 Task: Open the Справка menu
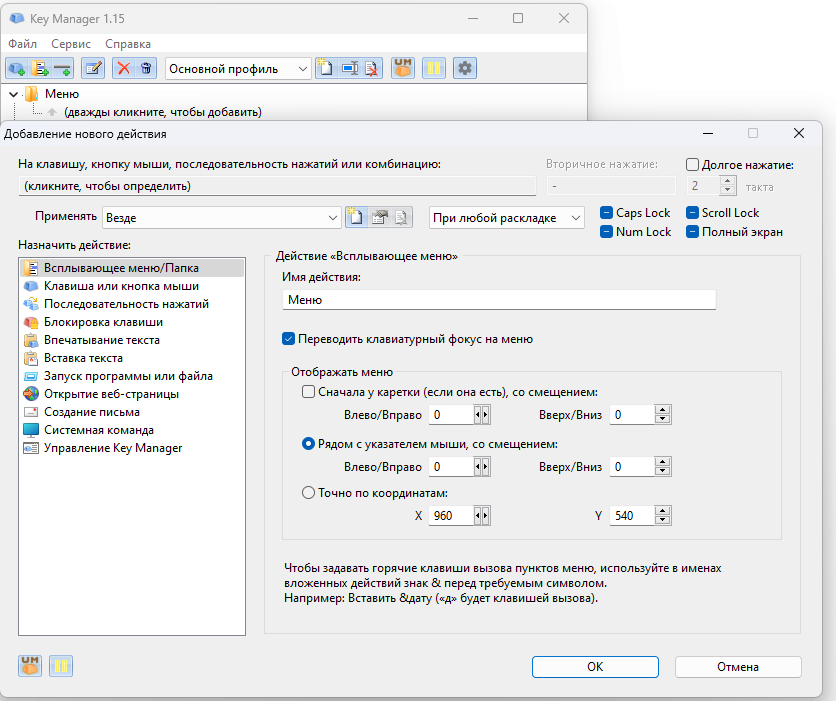pyautogui.click(x=128, y=44)
